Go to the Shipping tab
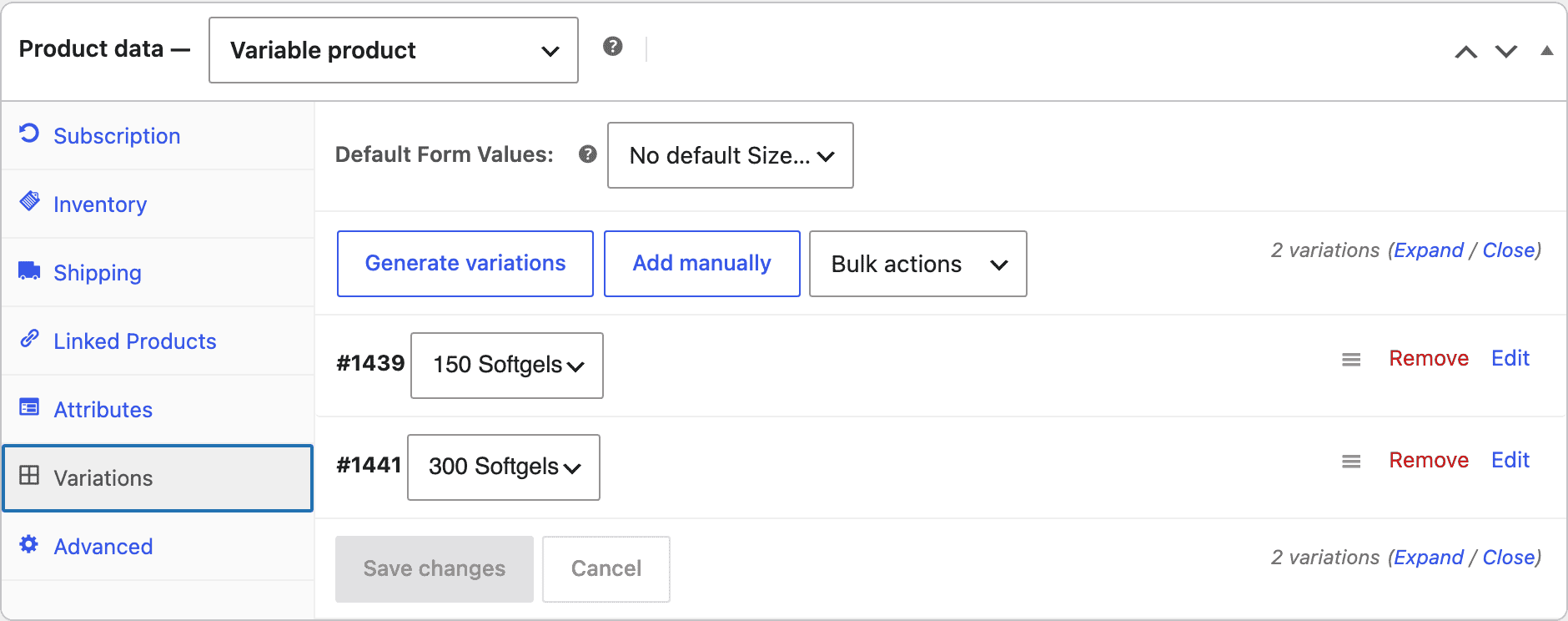The image size is (1568, 621). pyautogui.click(x=158, y=273)
